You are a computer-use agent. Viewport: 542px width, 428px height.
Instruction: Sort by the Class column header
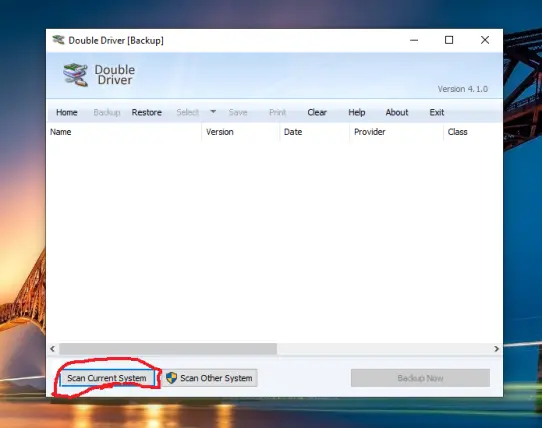tap(473, 132)
